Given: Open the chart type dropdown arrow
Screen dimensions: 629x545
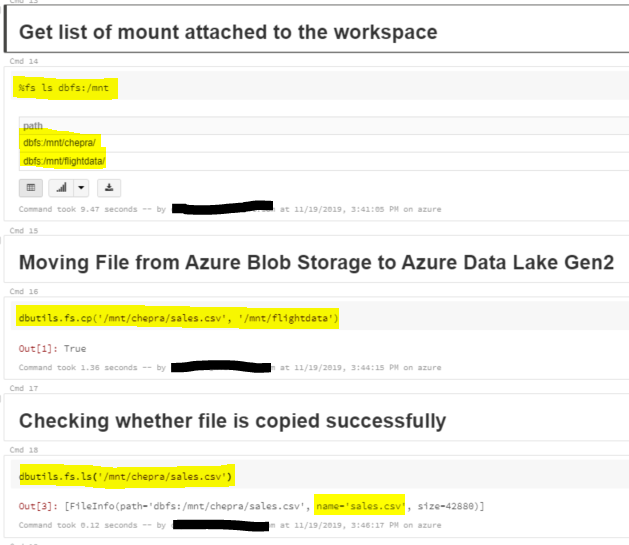Looking at the screenshot, I should coord(81,188).
